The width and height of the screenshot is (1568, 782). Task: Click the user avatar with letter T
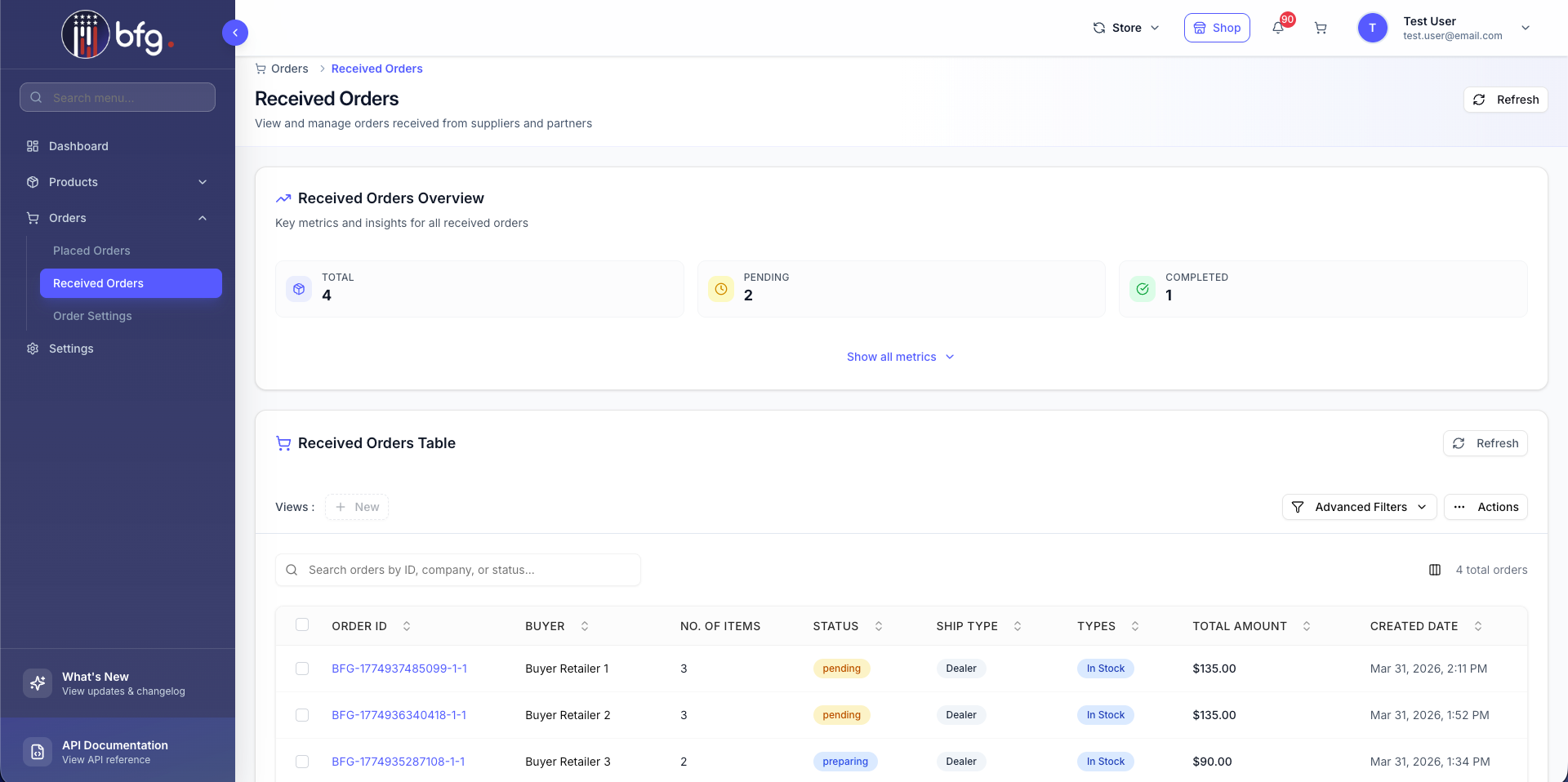[x=1372, y=28]
